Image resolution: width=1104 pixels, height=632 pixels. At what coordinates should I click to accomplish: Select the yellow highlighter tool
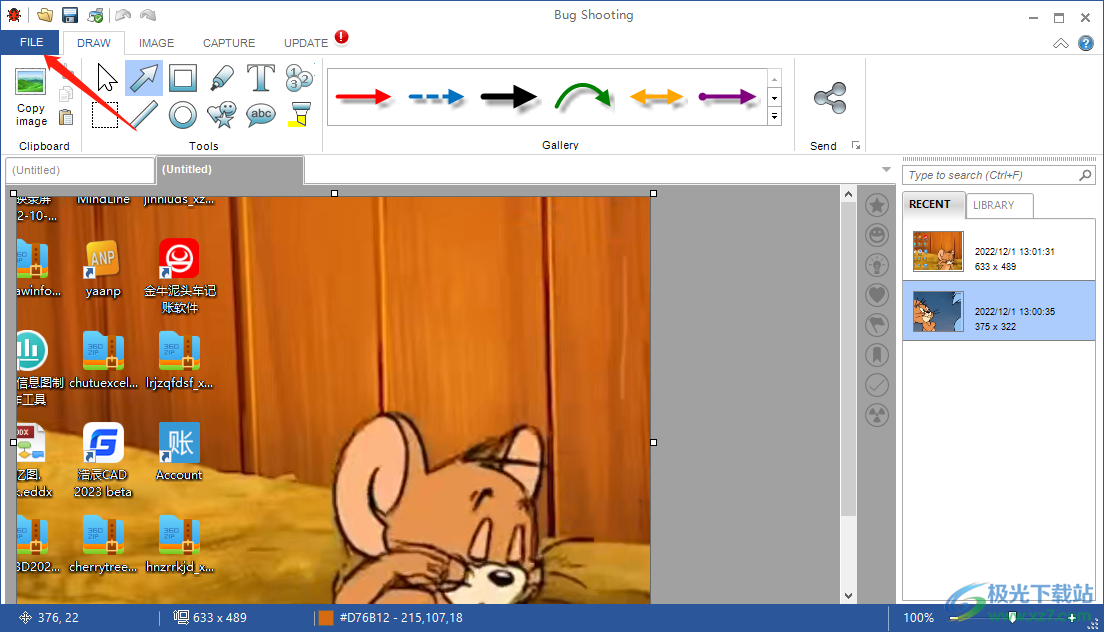coord(299,115)
